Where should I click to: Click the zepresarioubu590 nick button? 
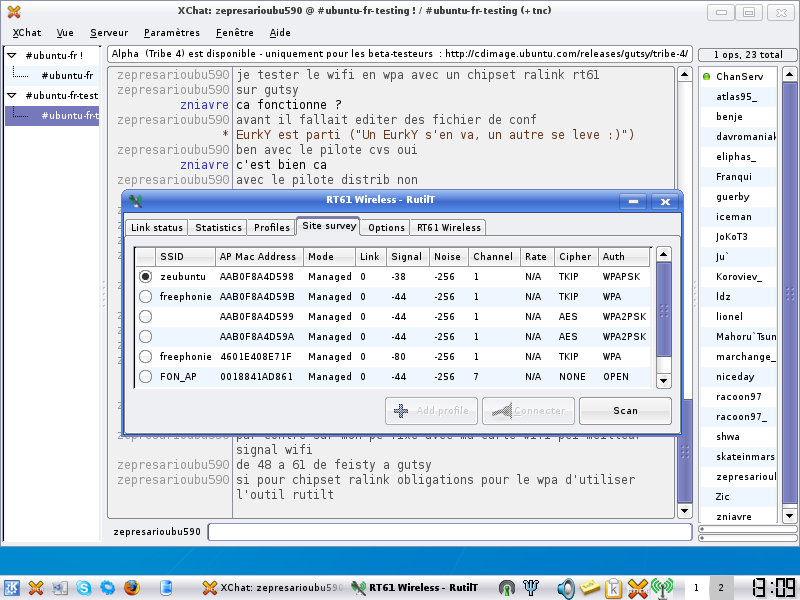157,532
